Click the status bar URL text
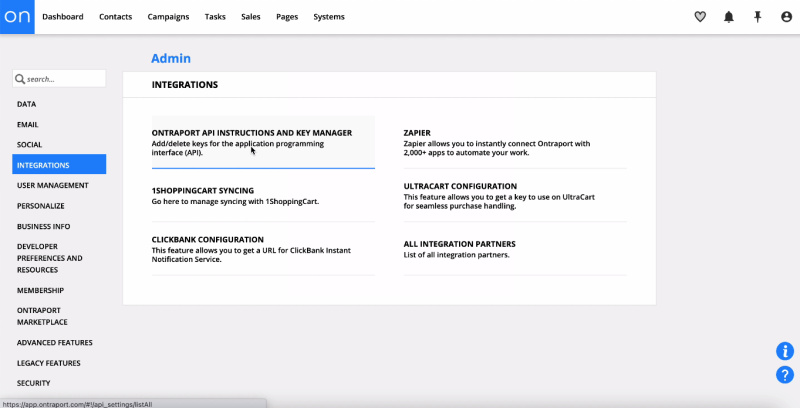800x408 pixels. 77,404
